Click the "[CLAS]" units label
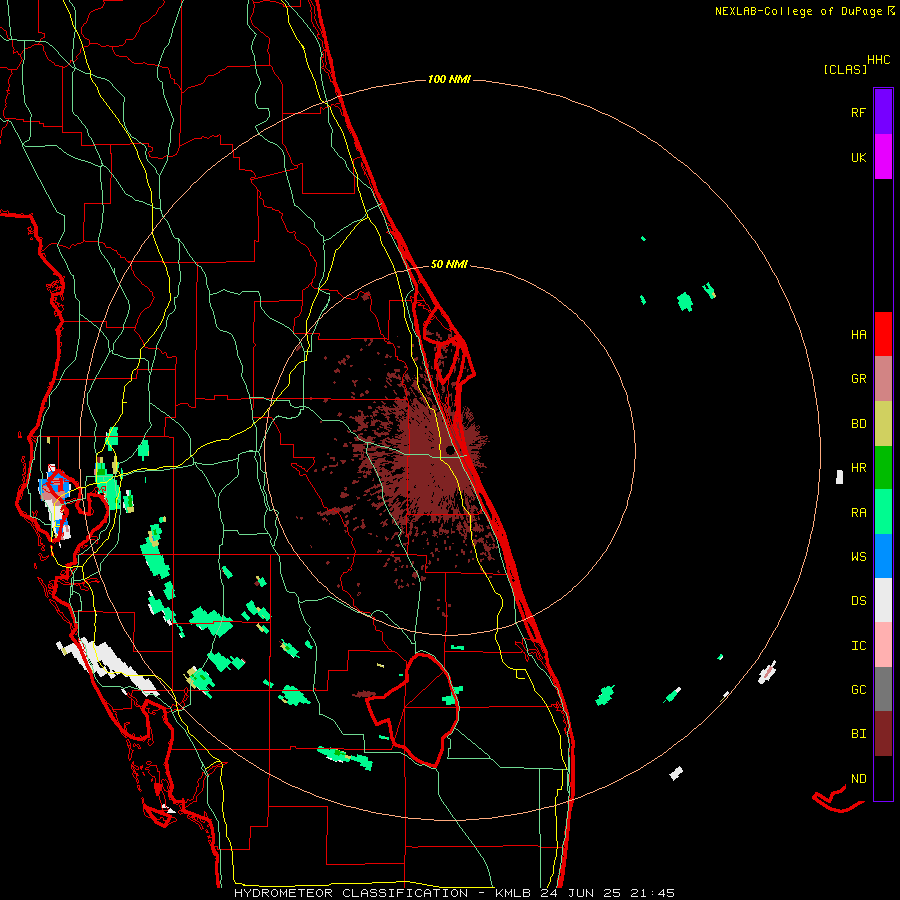The width and height of the screenshot is (900, 900). point(845,69)
